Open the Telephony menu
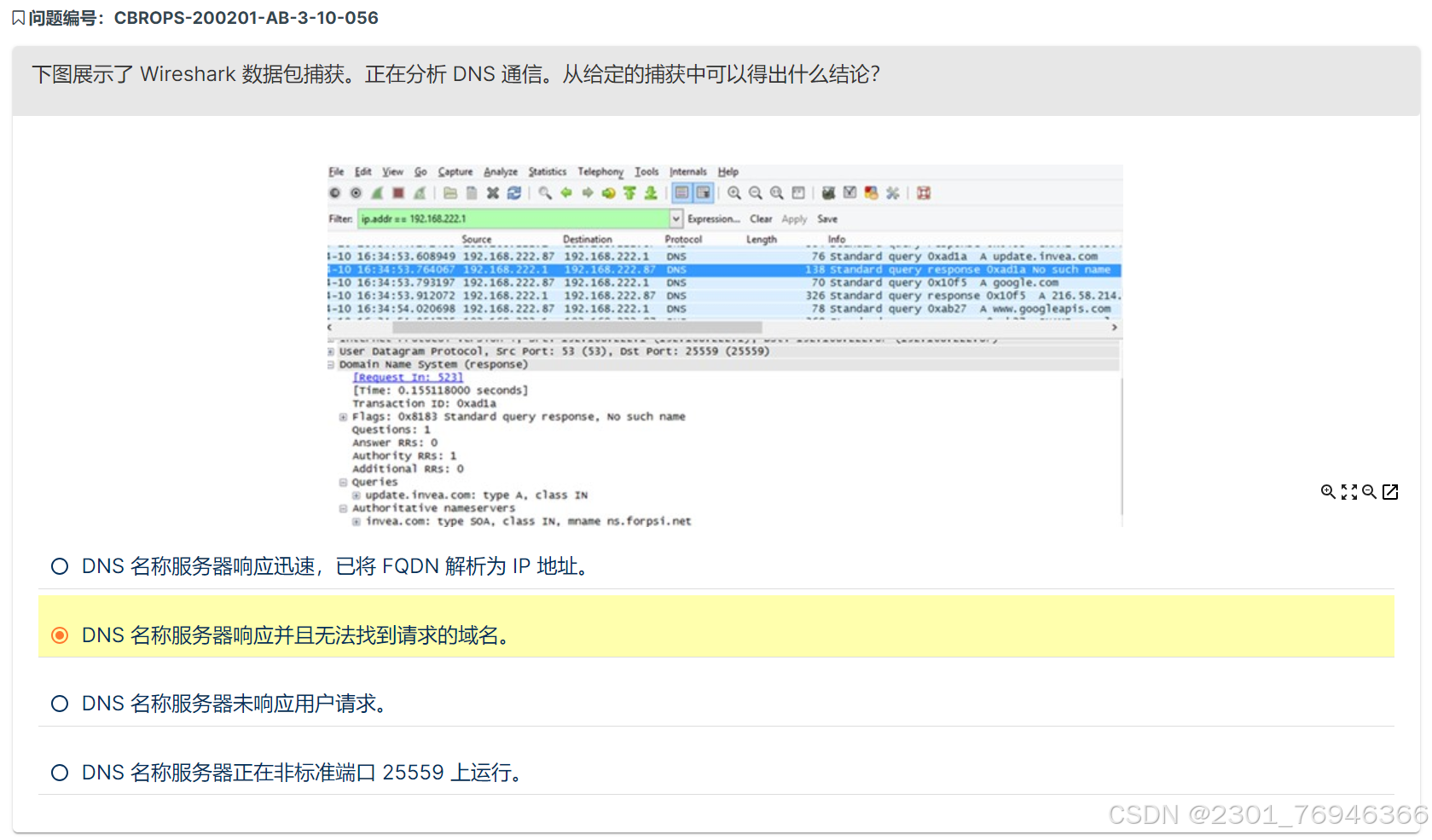1432x840 pixels. pyautogui.click(x=600, y=171)
